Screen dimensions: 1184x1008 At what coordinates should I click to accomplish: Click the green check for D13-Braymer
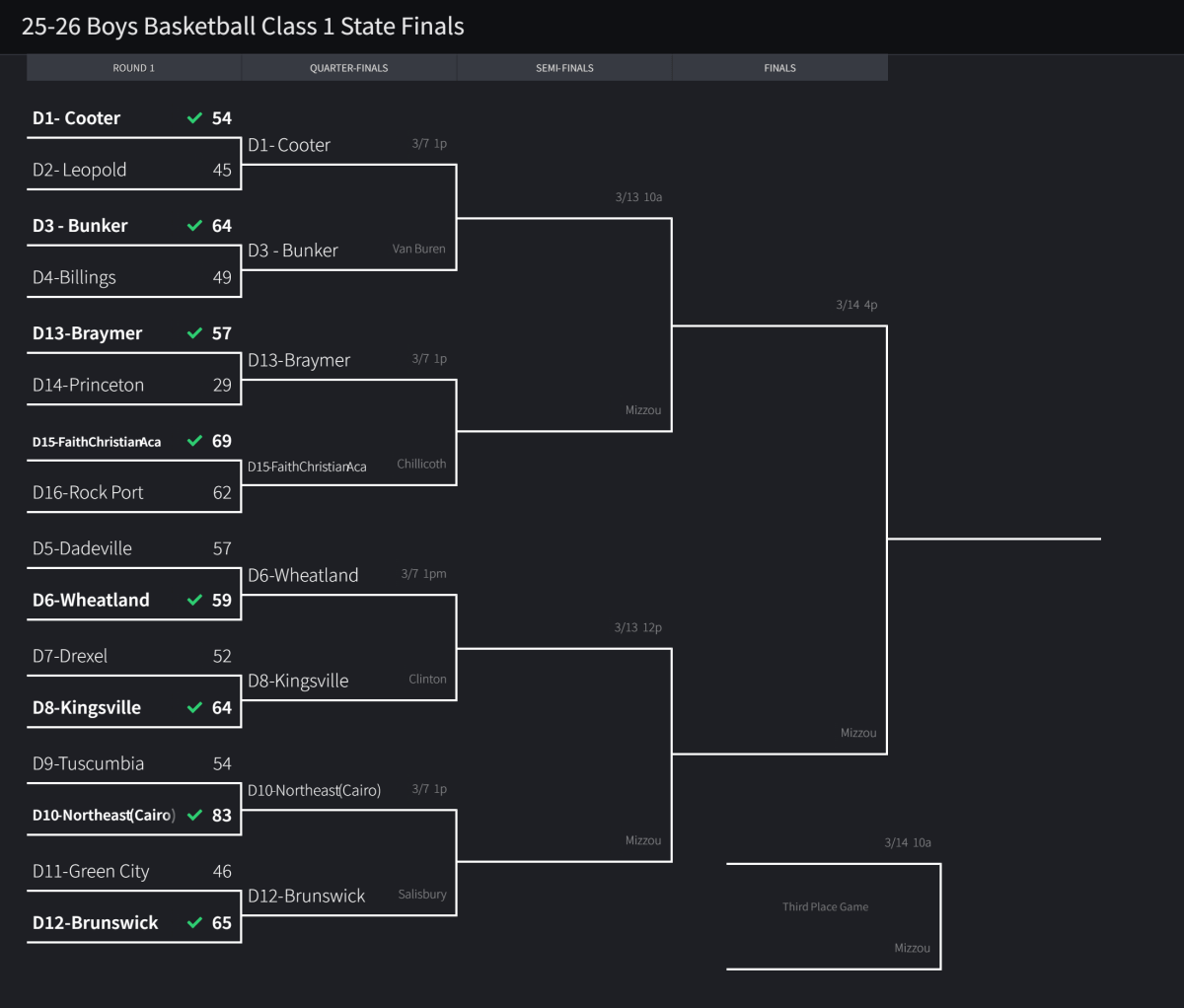[x=194, y=333]
